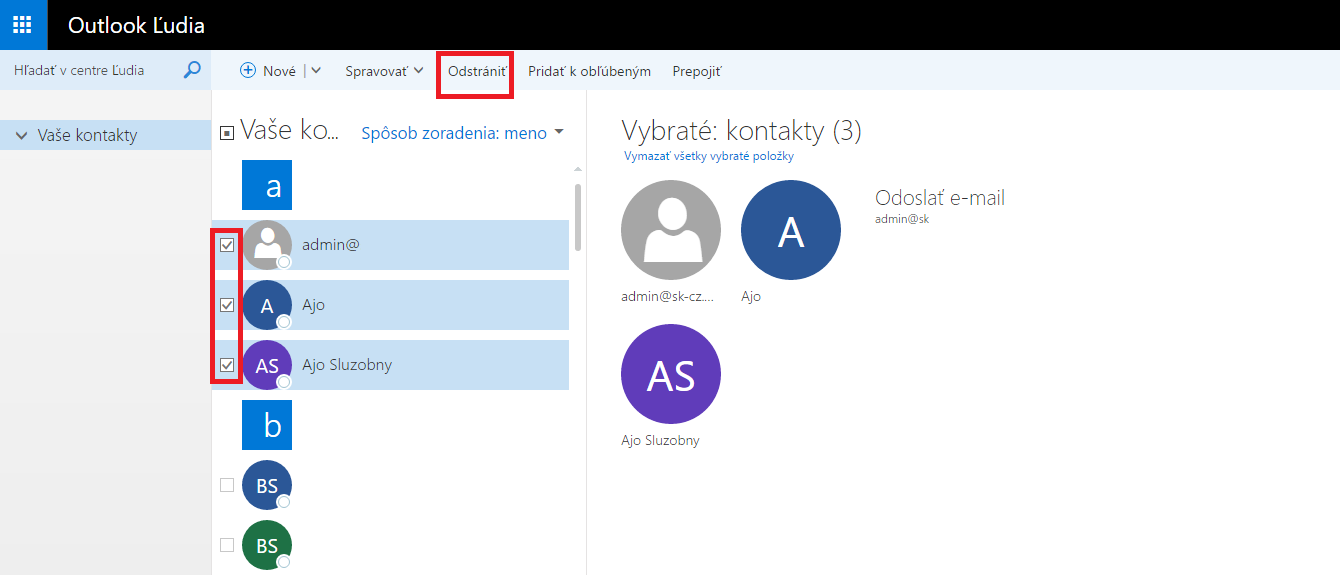Viewport: 1340px width, 575px height.
Task: Click the admin@ name in contact list
Action: coord(330,245)
